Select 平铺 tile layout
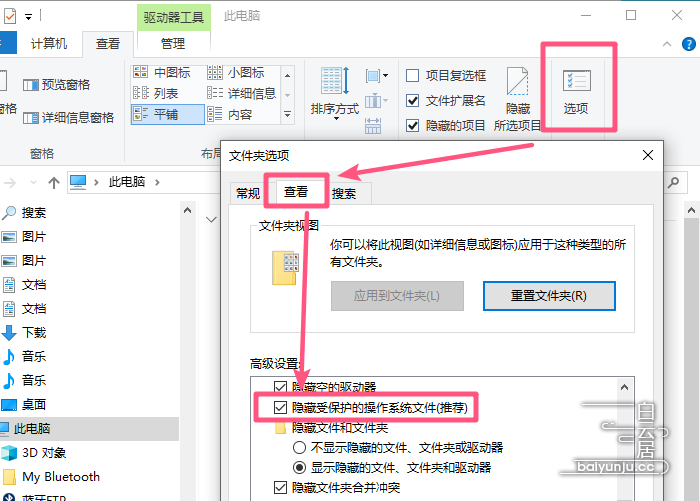 pyautogui.click(x=168, y=115)
